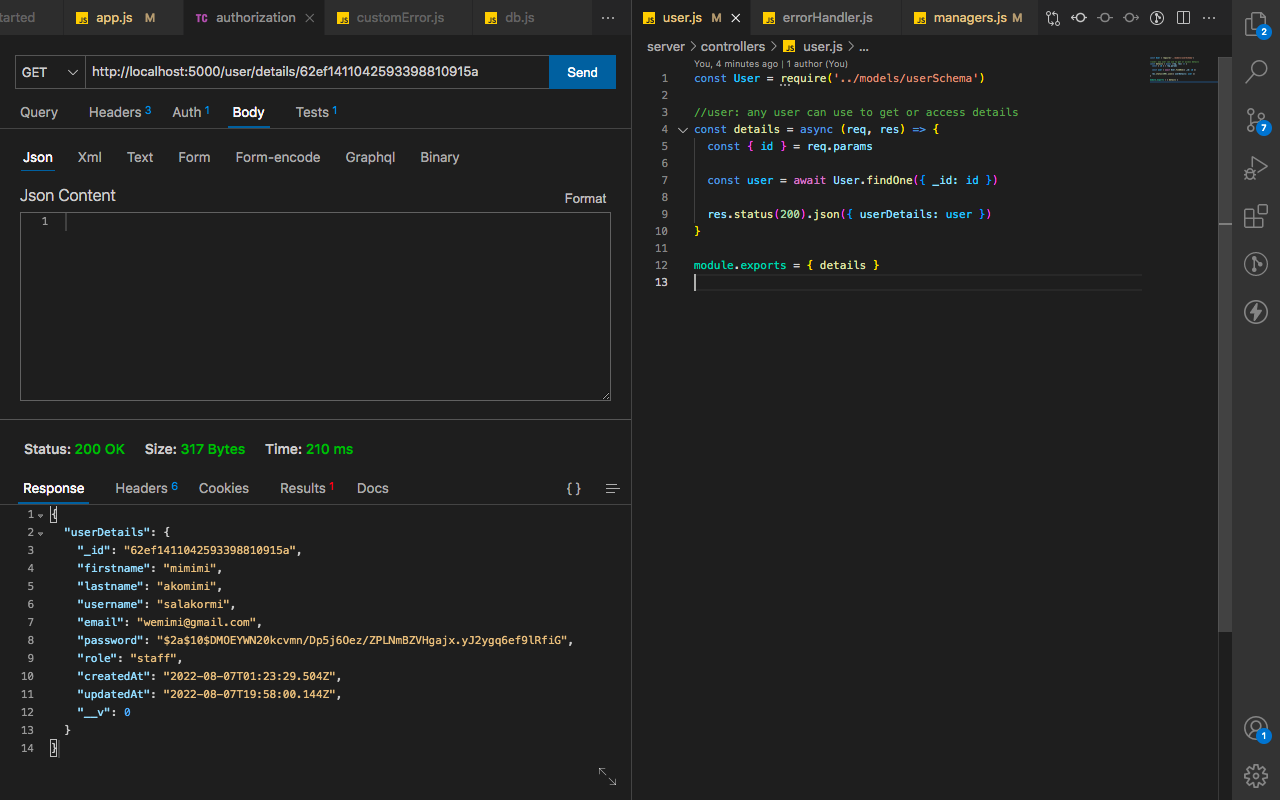Viewport: 1280px width, 800px height.
Task: Open the HTTP method GET dropdown
Action: tap(50, 72)
